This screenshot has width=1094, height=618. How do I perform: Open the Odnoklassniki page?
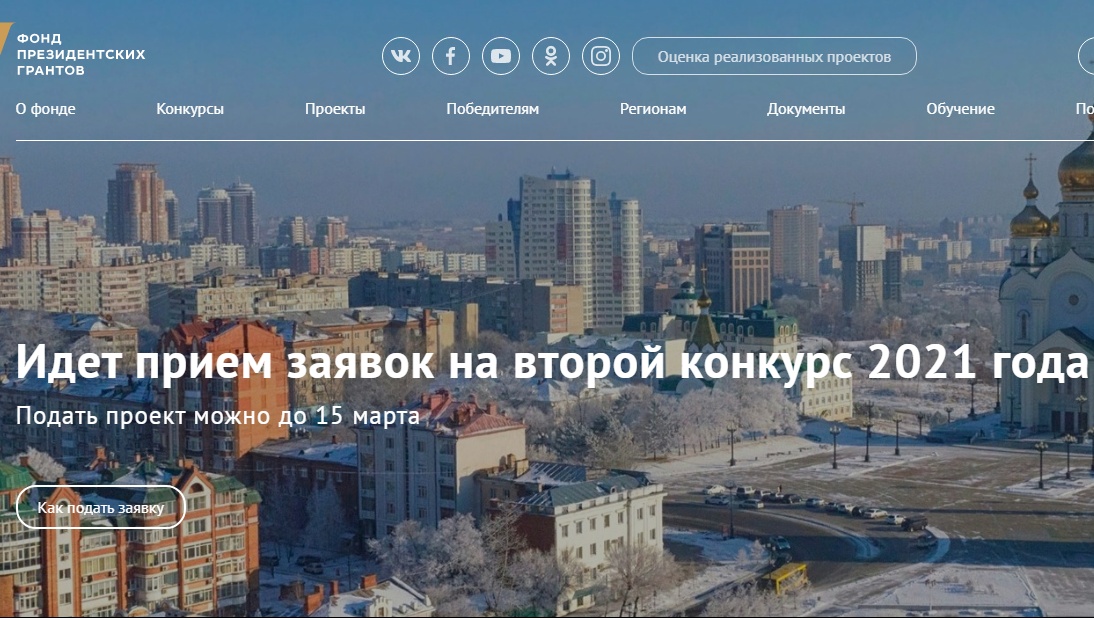[x=551, y=56]
